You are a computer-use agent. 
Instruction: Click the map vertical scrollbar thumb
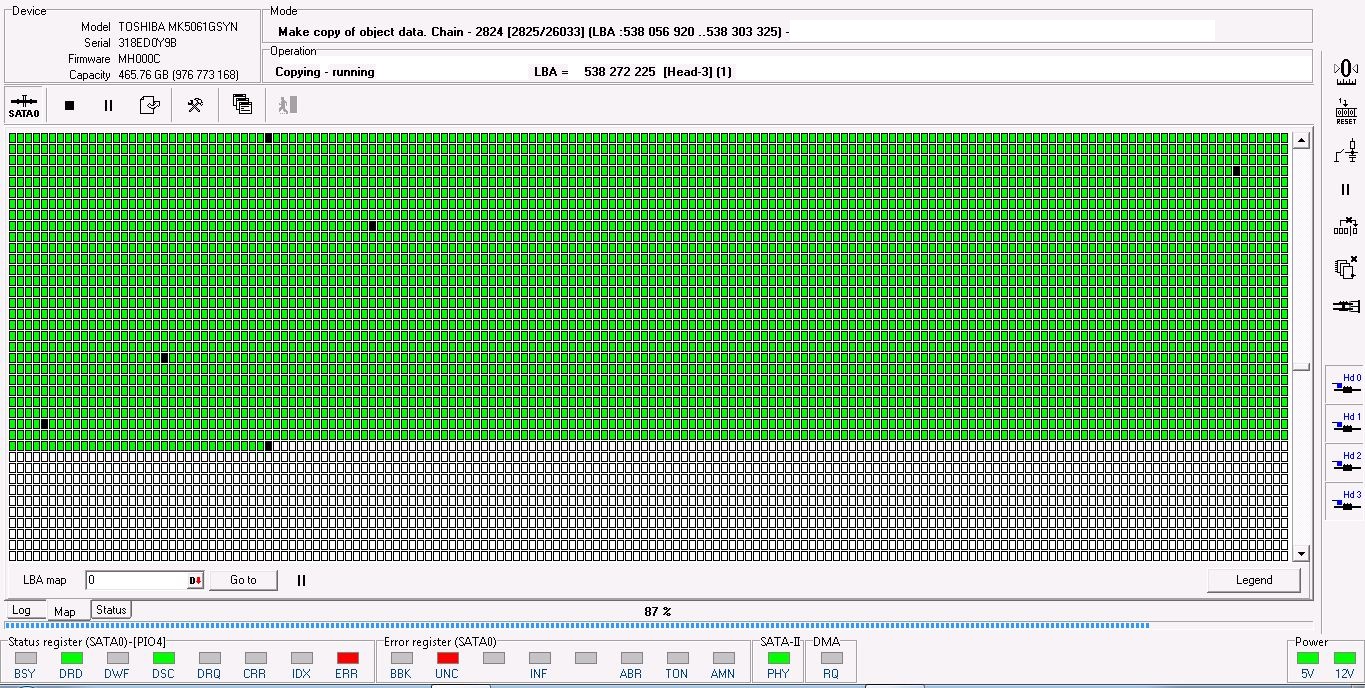point(1301,367)
